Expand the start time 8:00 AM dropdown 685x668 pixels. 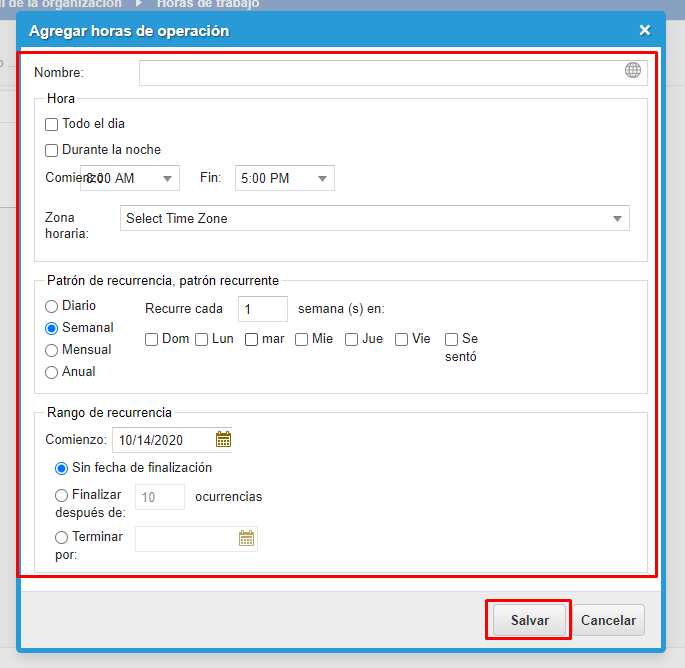(x=130, y=178)
